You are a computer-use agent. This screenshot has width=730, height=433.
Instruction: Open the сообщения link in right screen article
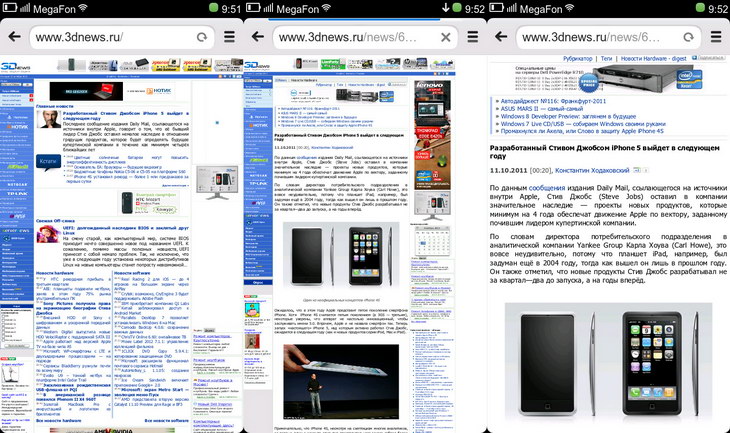tap(547, 188)
